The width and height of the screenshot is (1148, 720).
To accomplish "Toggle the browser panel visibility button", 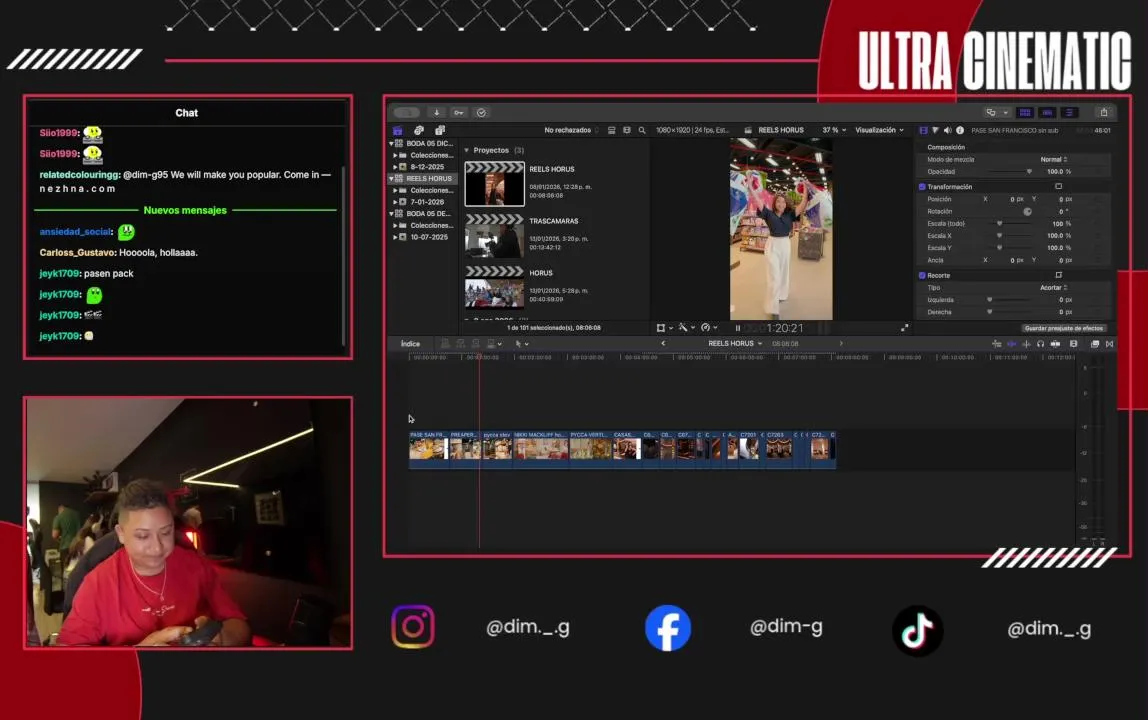I will coord(1025,113).
